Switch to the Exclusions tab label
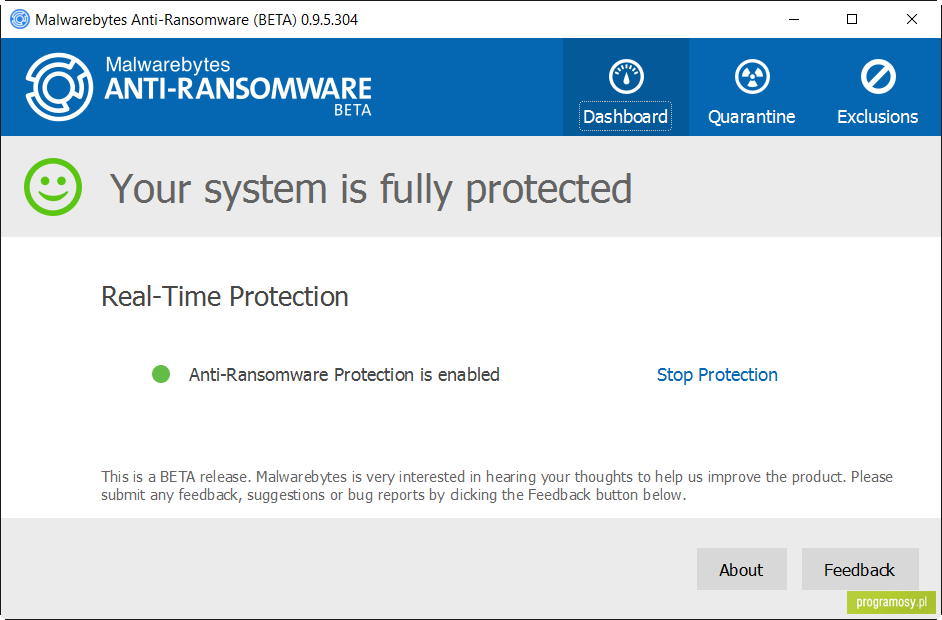This screenshot has height=620, width=942. coord(878,117)
